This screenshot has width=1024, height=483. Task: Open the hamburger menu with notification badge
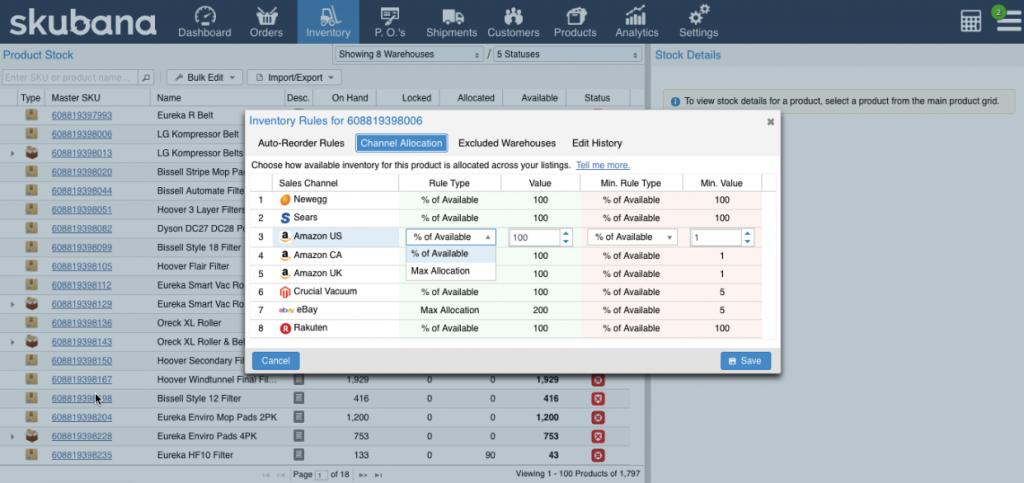(x=1009, y=20)
